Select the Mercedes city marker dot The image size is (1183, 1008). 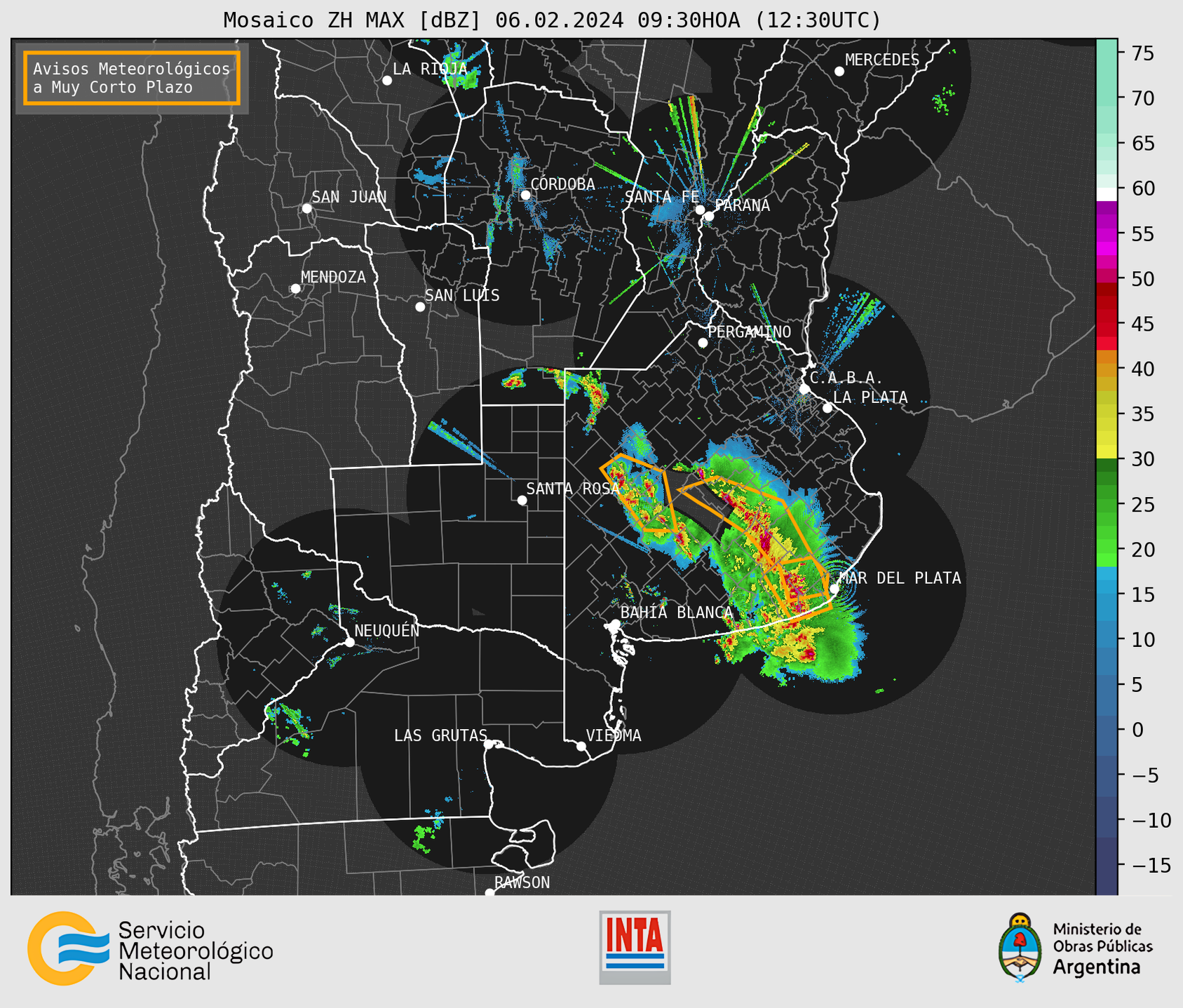coord(839,71)
